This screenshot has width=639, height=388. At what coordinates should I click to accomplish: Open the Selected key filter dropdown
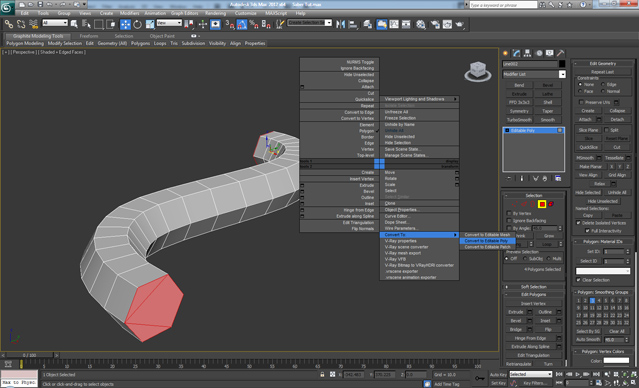[531, 374]
